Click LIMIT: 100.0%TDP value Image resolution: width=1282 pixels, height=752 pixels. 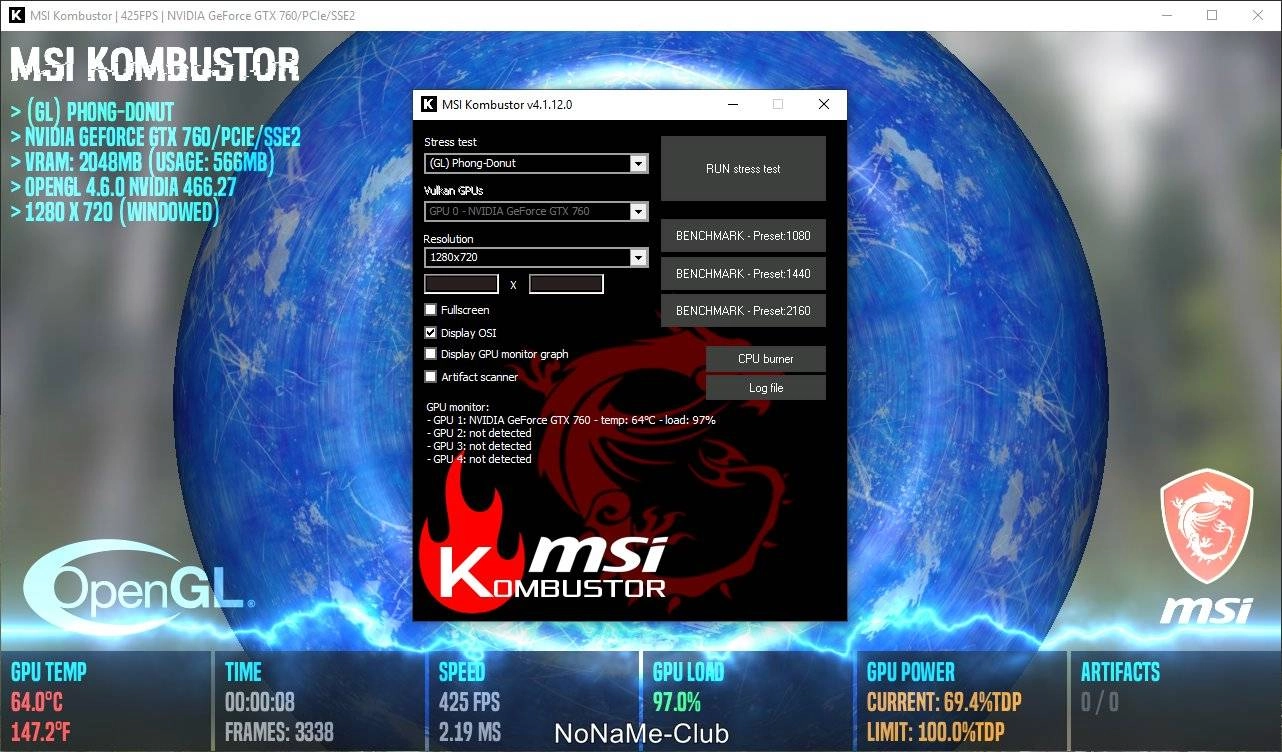(x=936, y=732)
